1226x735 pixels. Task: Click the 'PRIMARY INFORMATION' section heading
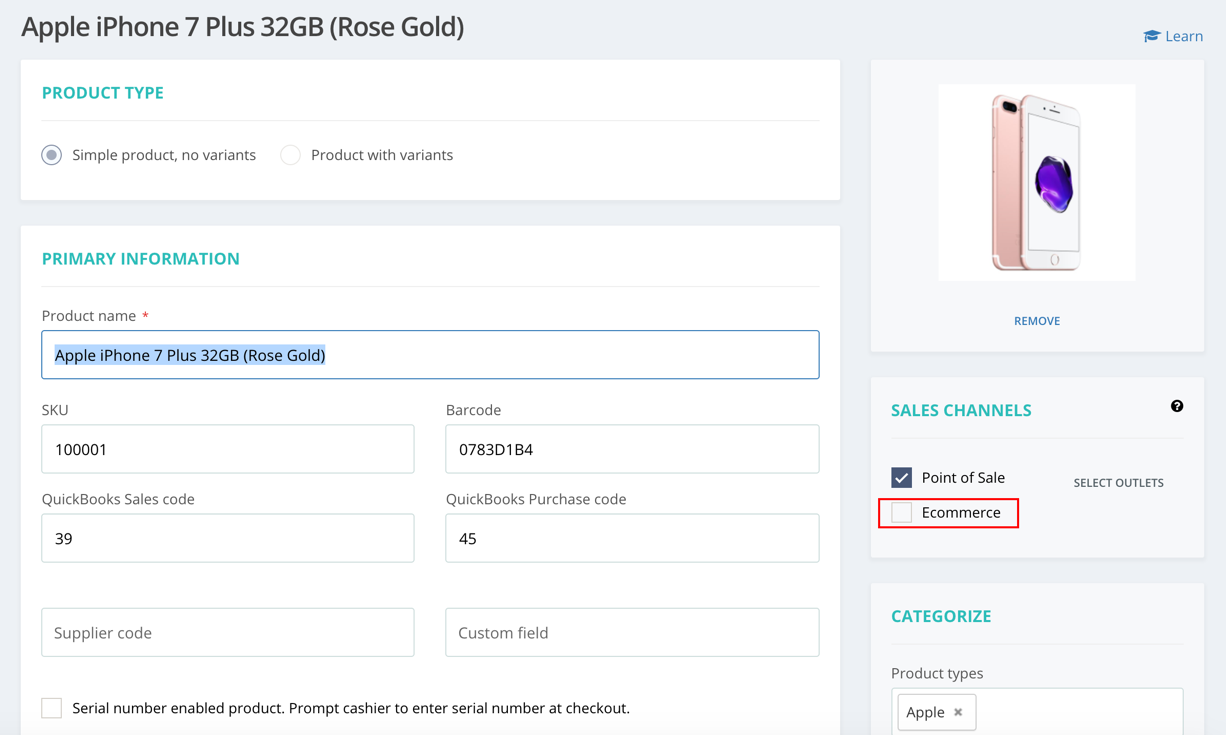(x=141, y=259)
